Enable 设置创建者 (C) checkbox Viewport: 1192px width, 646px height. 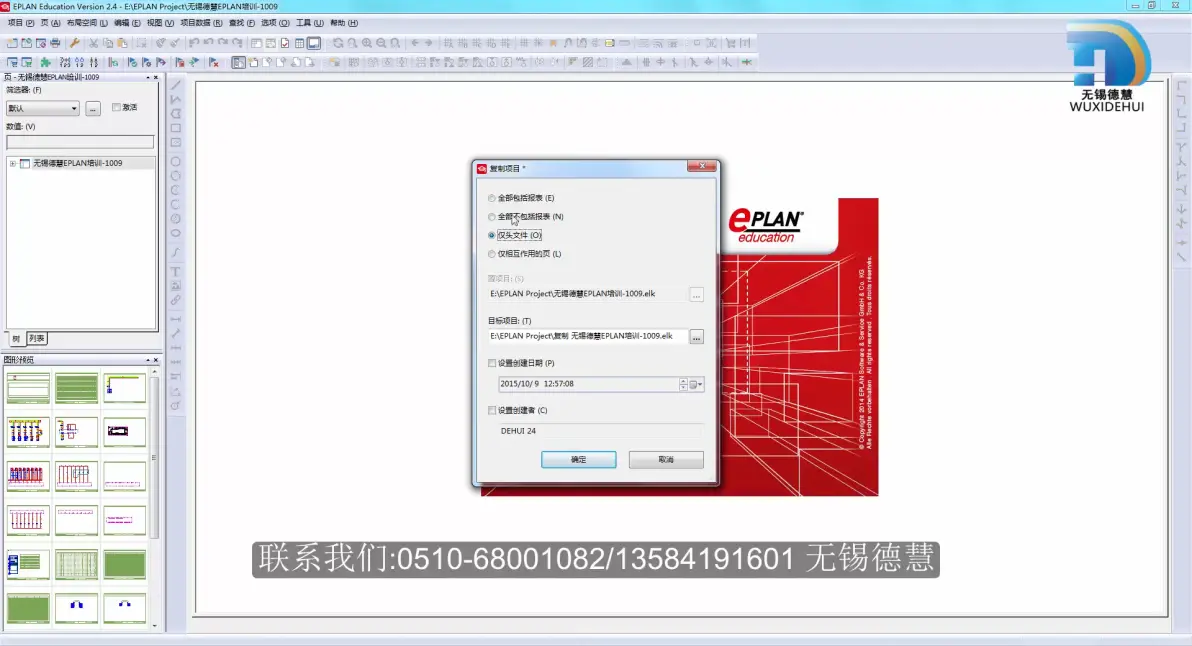[492, 410]
